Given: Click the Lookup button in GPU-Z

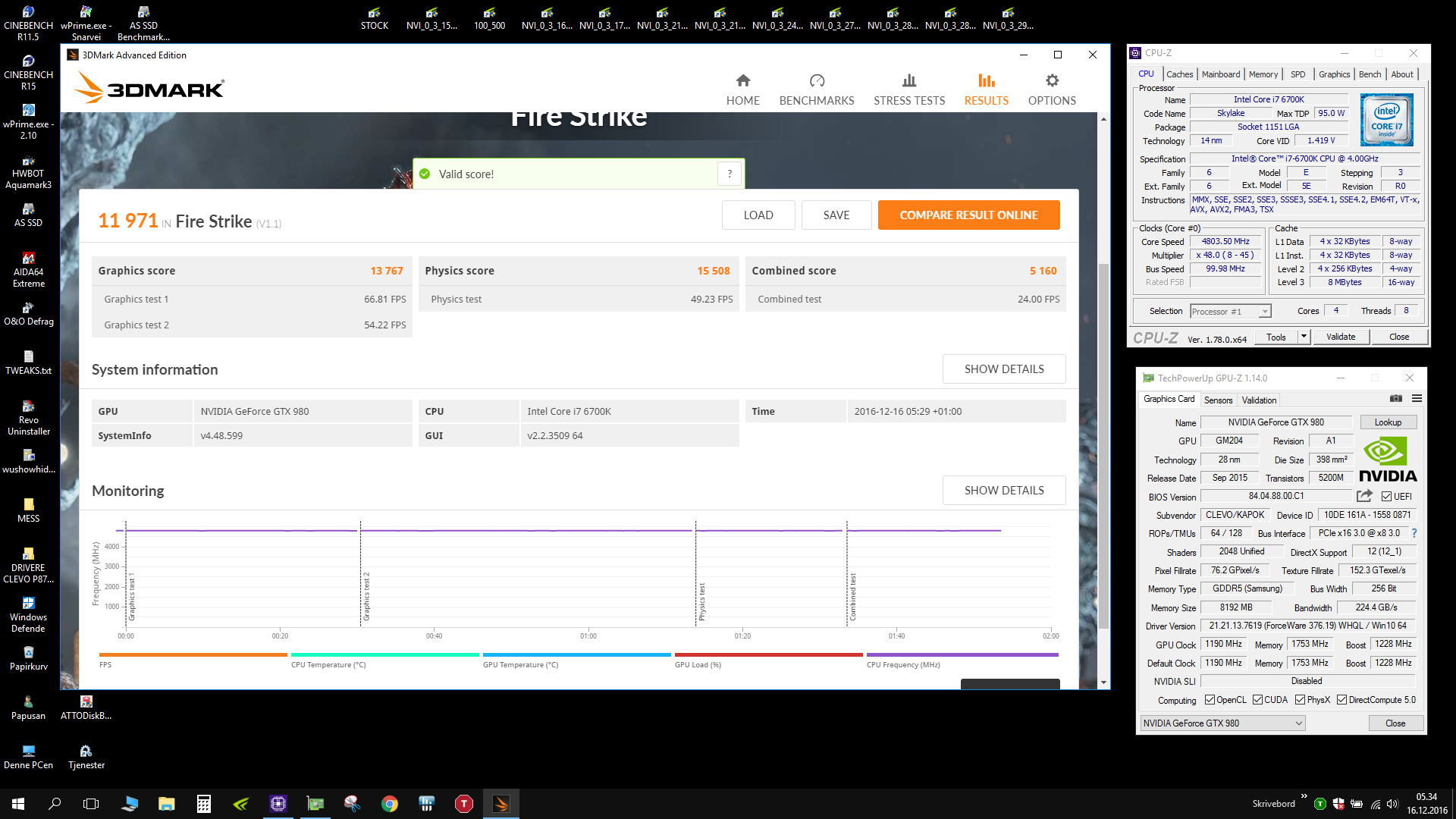Looking at the screenshot, I should point(1388,422).
